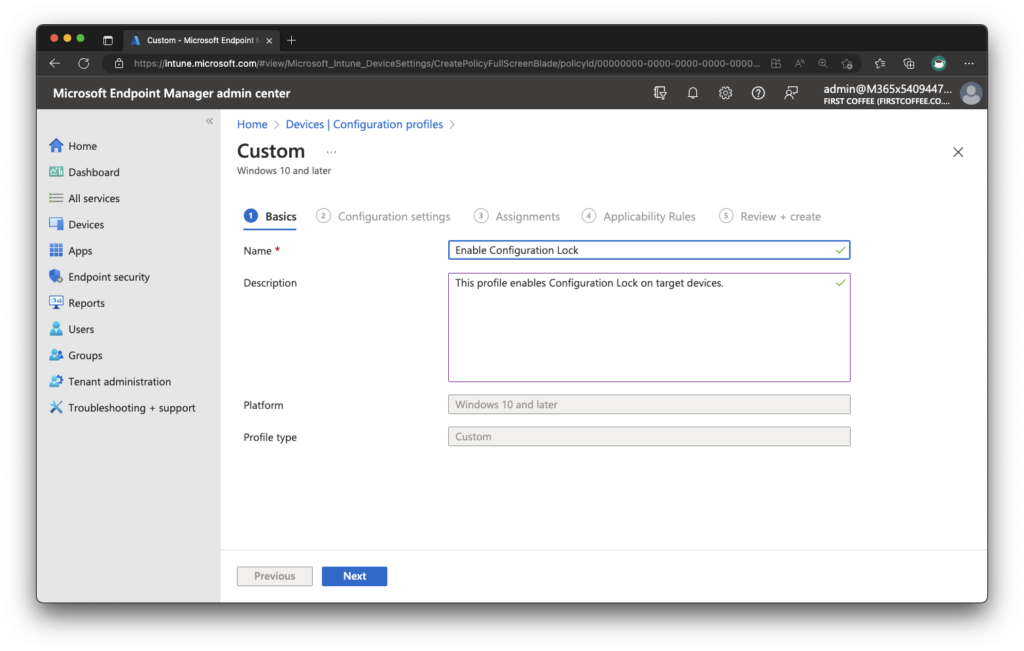Open the Apps grid icon
Image resolution: width=1024 pixels, height=651 pixels.
tap(56, 250)
